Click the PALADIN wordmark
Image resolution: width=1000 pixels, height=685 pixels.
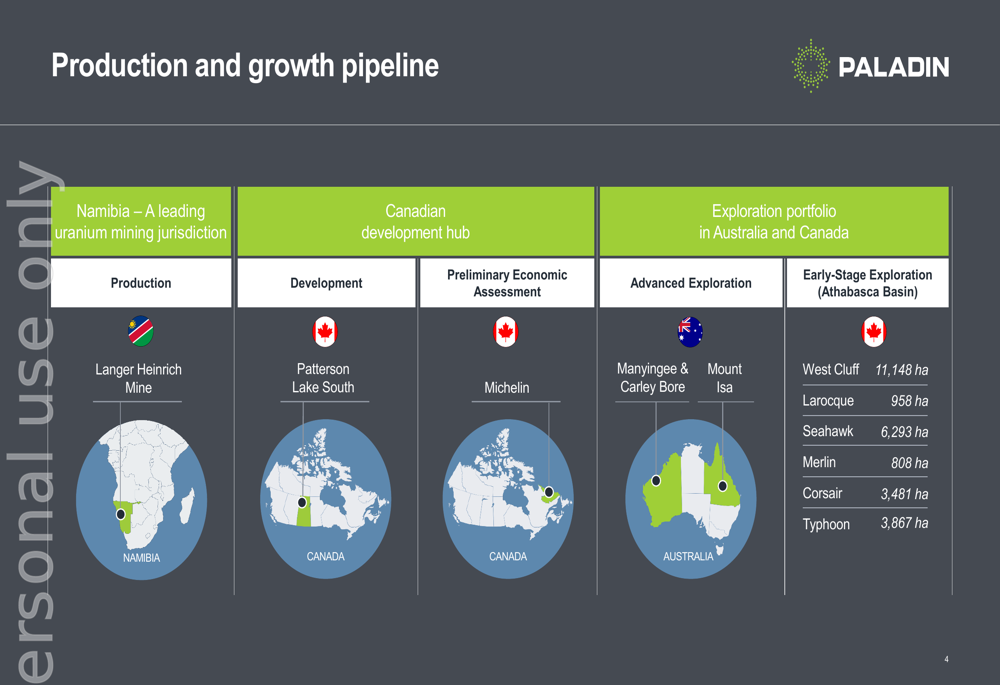893,67
